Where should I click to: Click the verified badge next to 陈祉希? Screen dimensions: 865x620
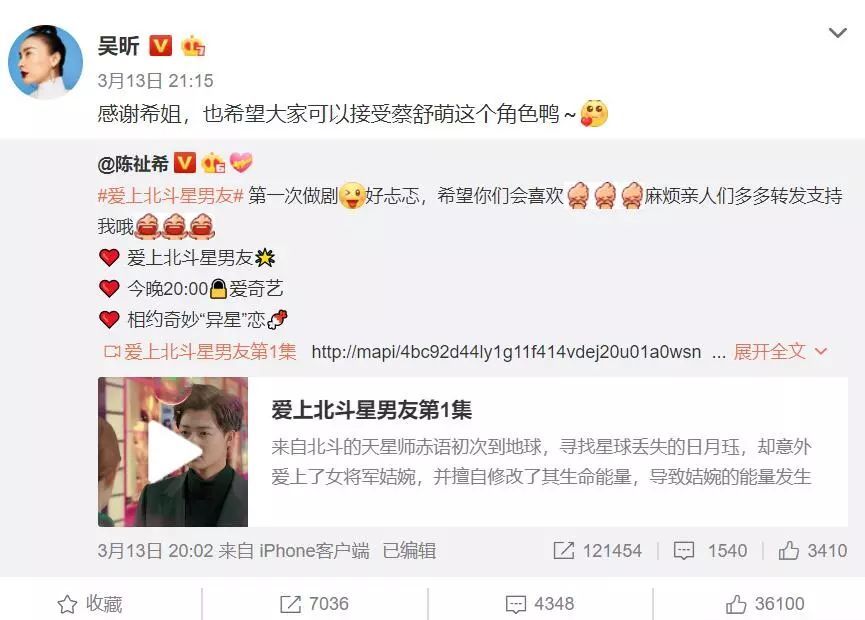tap(185, 163)
